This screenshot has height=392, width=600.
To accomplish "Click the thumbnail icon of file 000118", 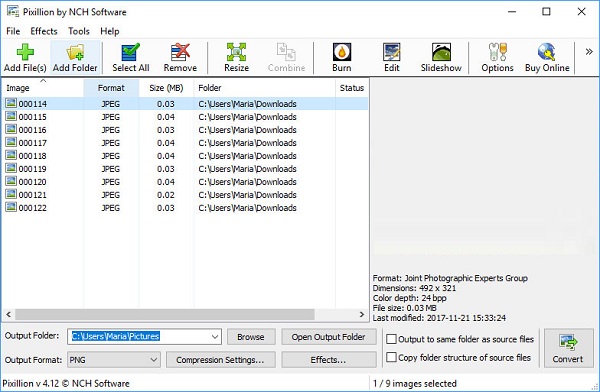I will pyautogui.click(x=11, y=155).
